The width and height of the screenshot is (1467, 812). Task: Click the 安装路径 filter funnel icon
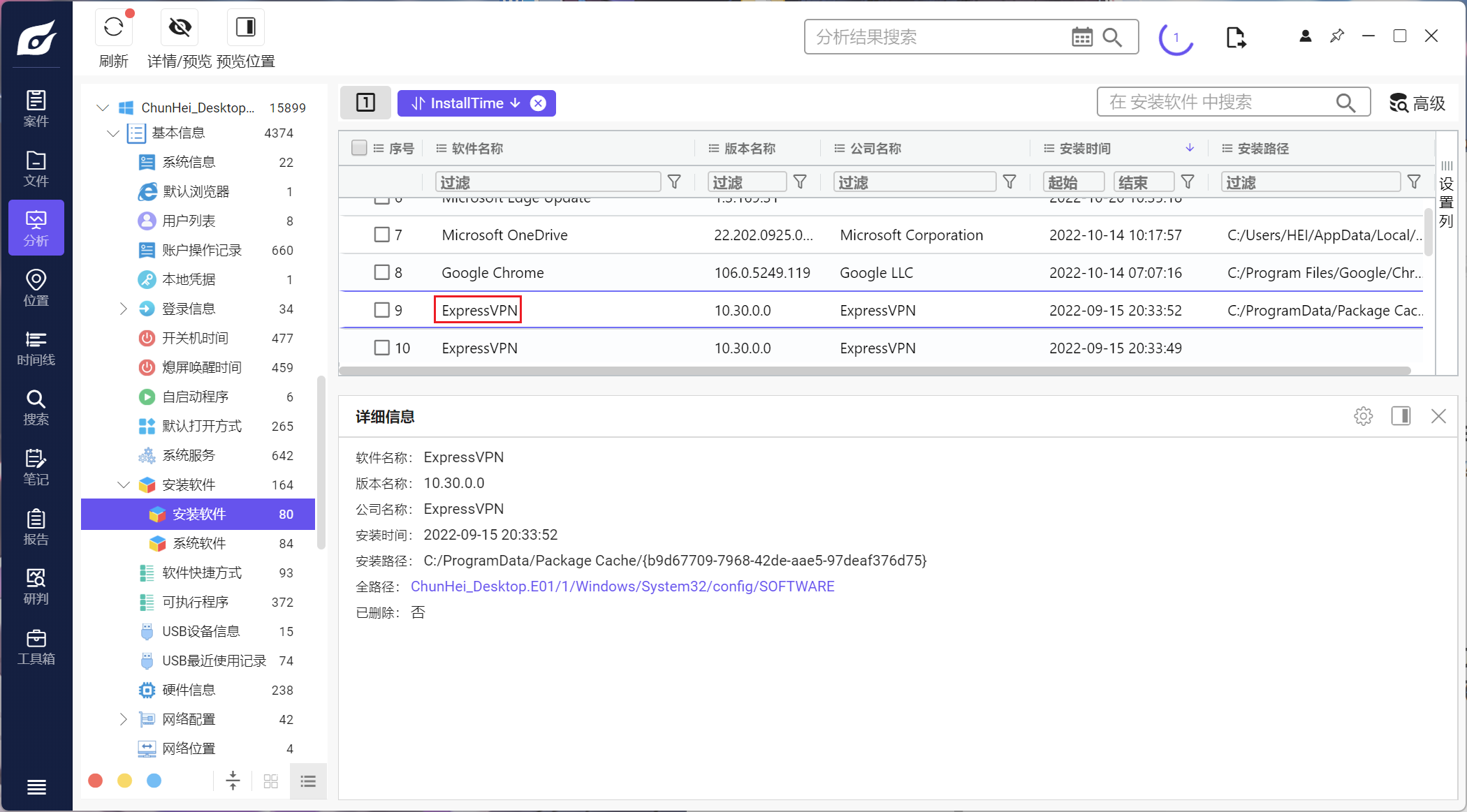(1414, 182)
